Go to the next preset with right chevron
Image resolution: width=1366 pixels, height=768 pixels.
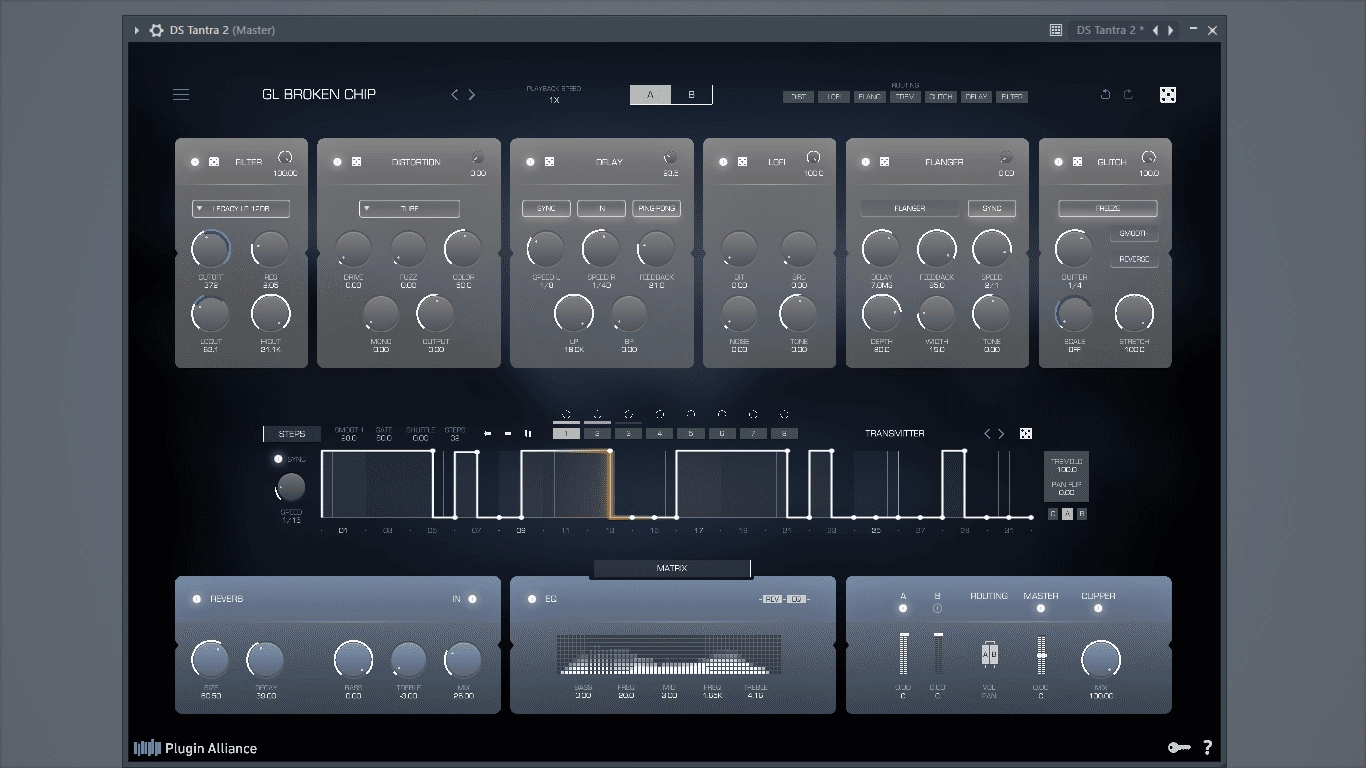point(472,95)
